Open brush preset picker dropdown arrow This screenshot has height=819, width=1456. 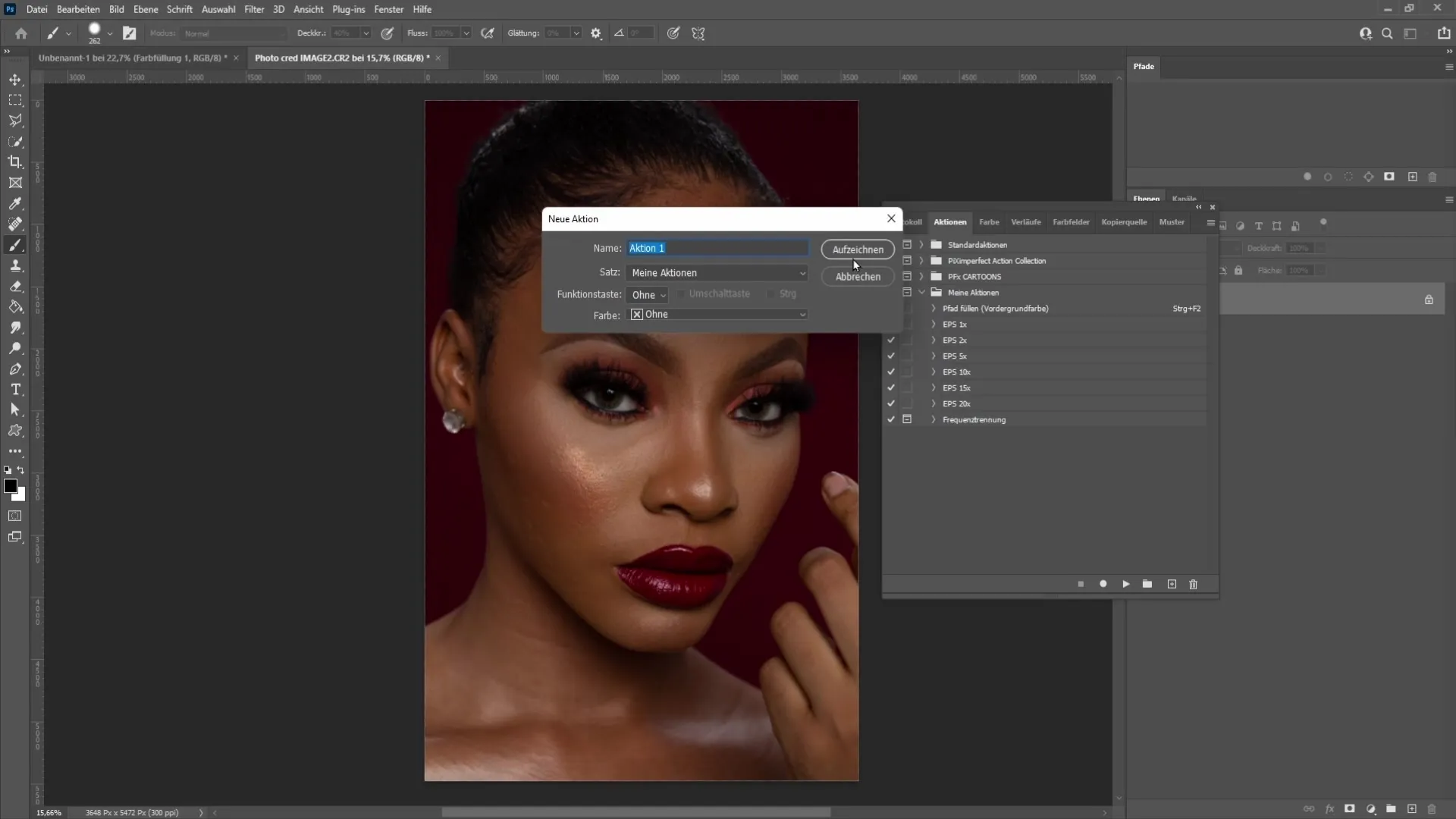click(110, 34)
